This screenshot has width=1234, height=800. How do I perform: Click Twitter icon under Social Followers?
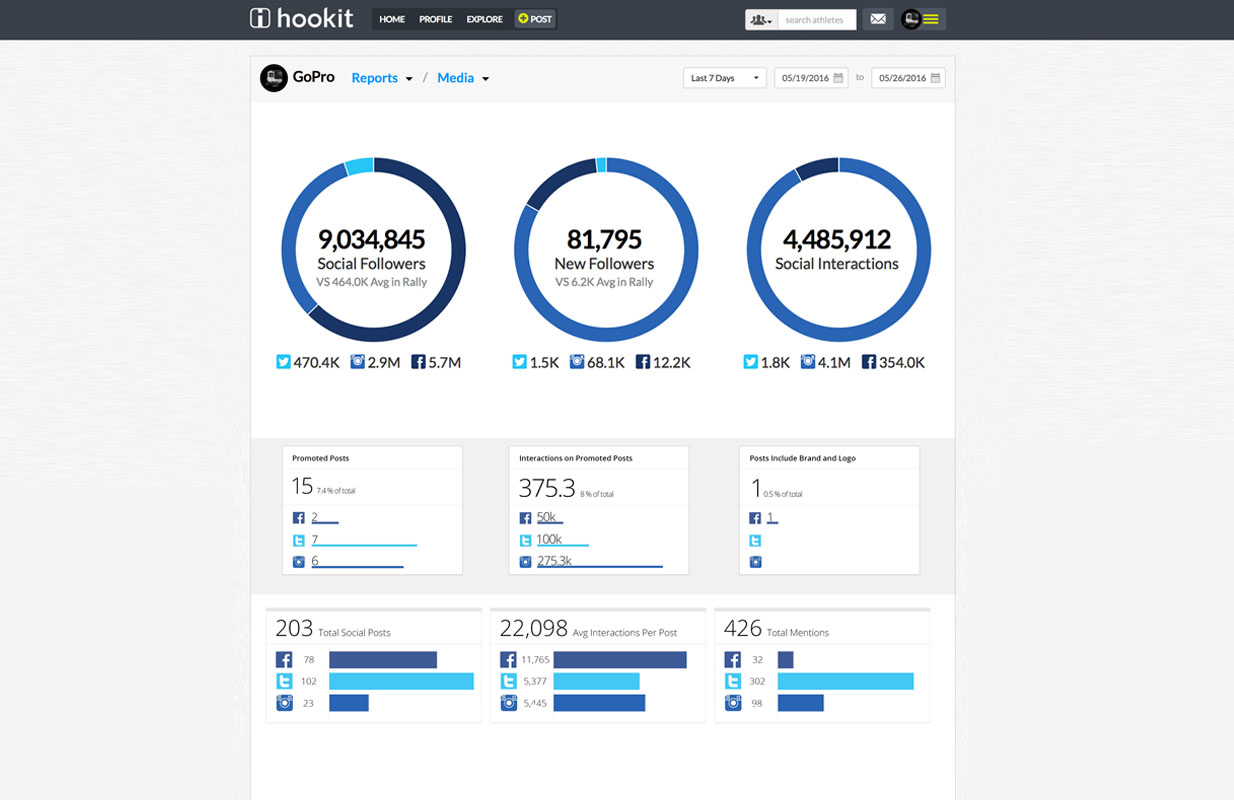pyautogui.click(x=283, y=362)
